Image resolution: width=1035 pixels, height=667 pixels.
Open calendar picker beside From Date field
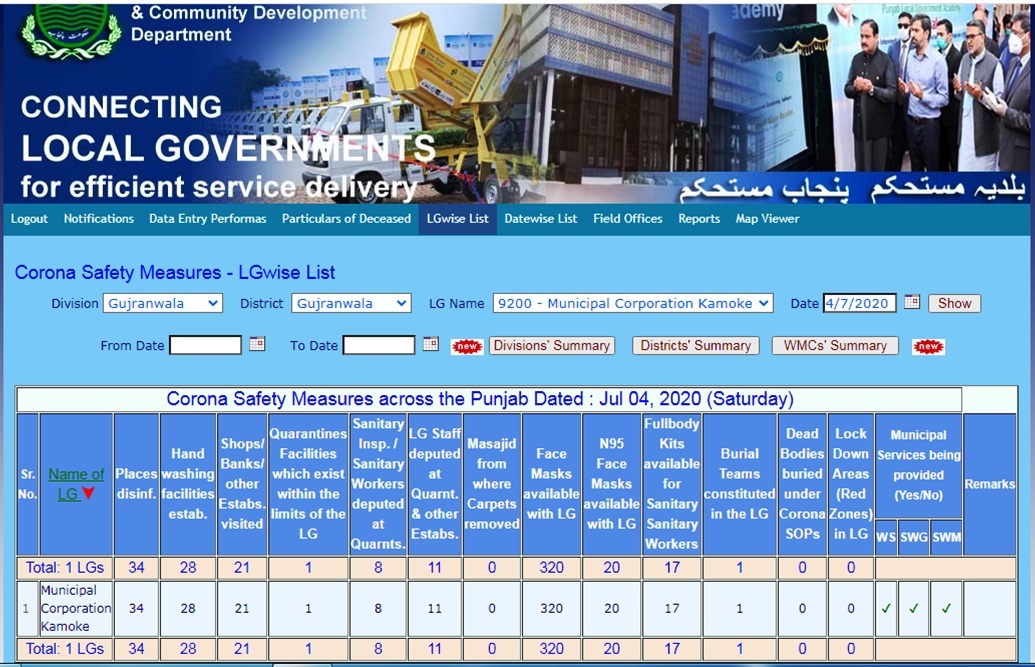tap(257, 344)
